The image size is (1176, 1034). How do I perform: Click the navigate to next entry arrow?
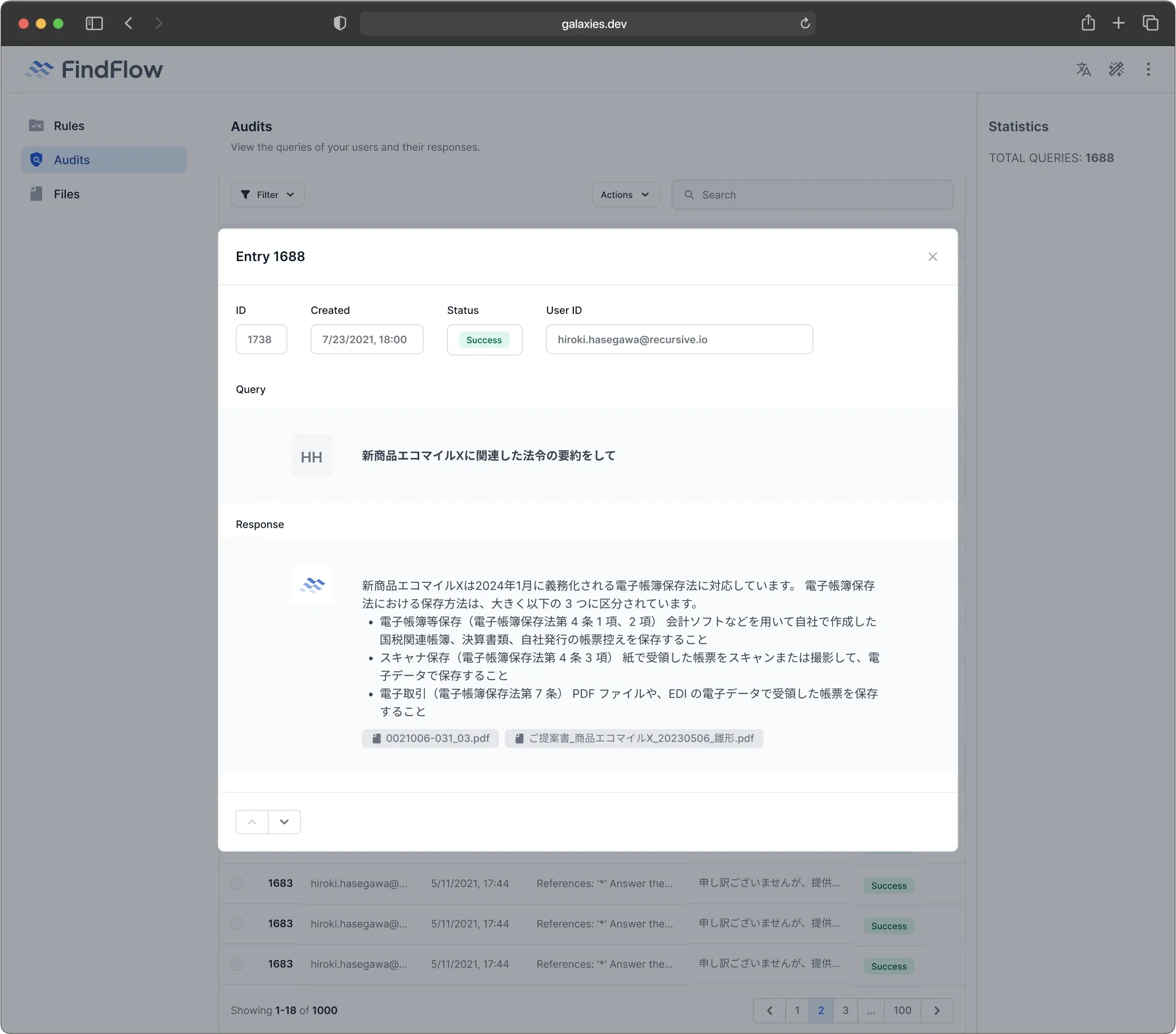(284, 821)
